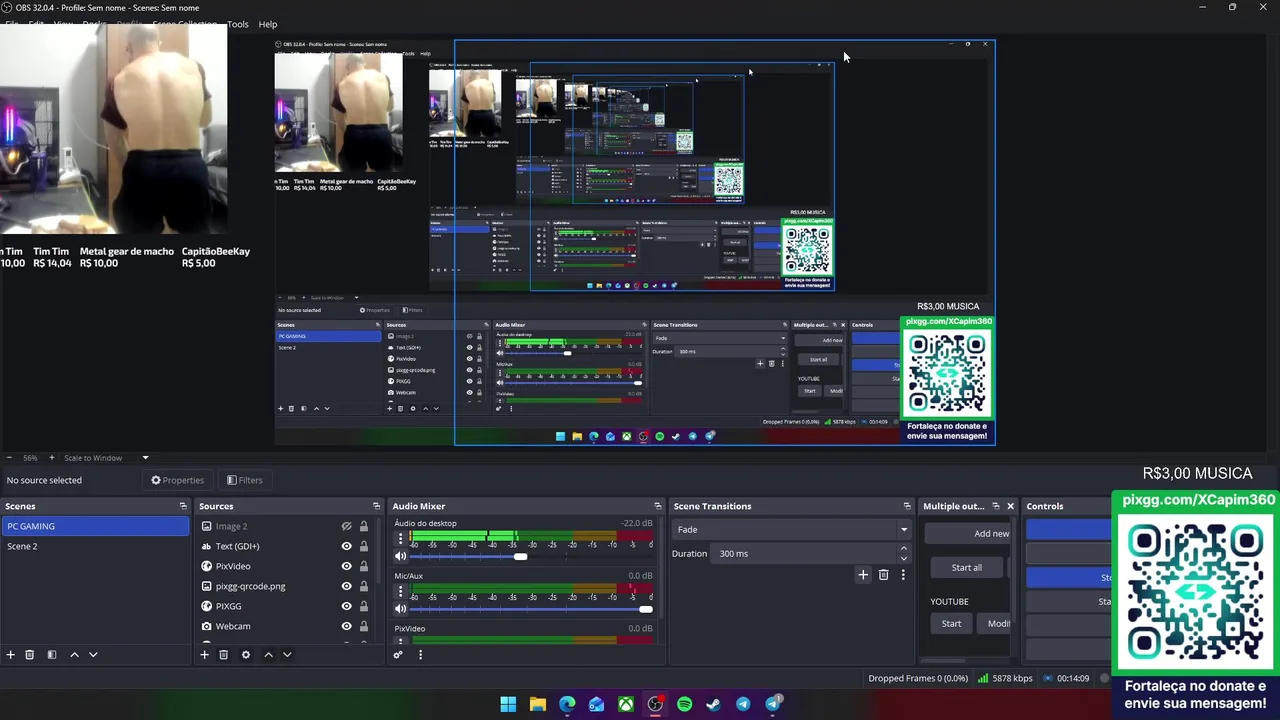Select the PC GAMING scene
The width and height of the screenshot is (1280, 720).
(x=95, y=526)
